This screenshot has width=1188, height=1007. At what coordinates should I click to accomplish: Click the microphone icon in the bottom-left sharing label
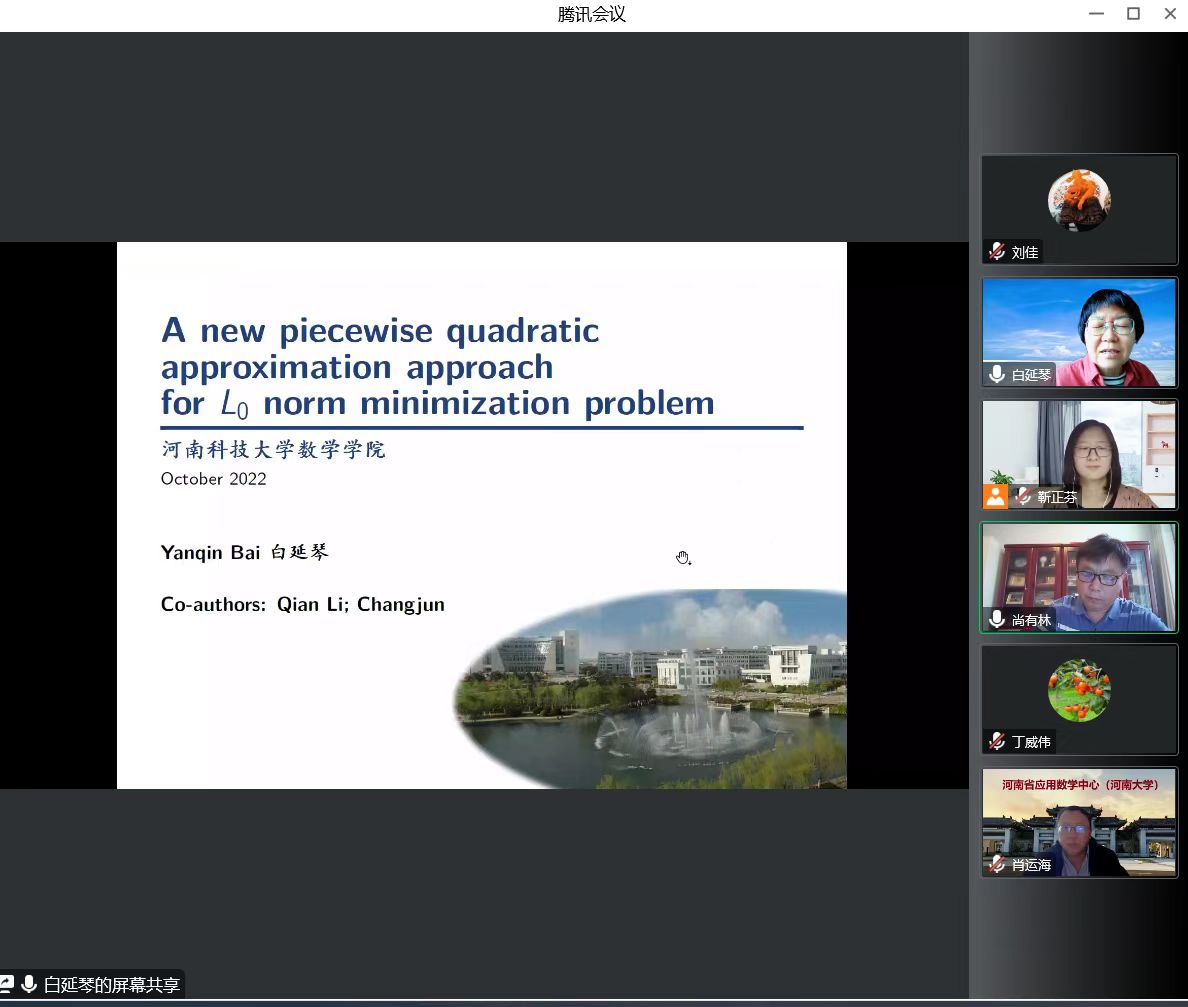coord(29,984)
